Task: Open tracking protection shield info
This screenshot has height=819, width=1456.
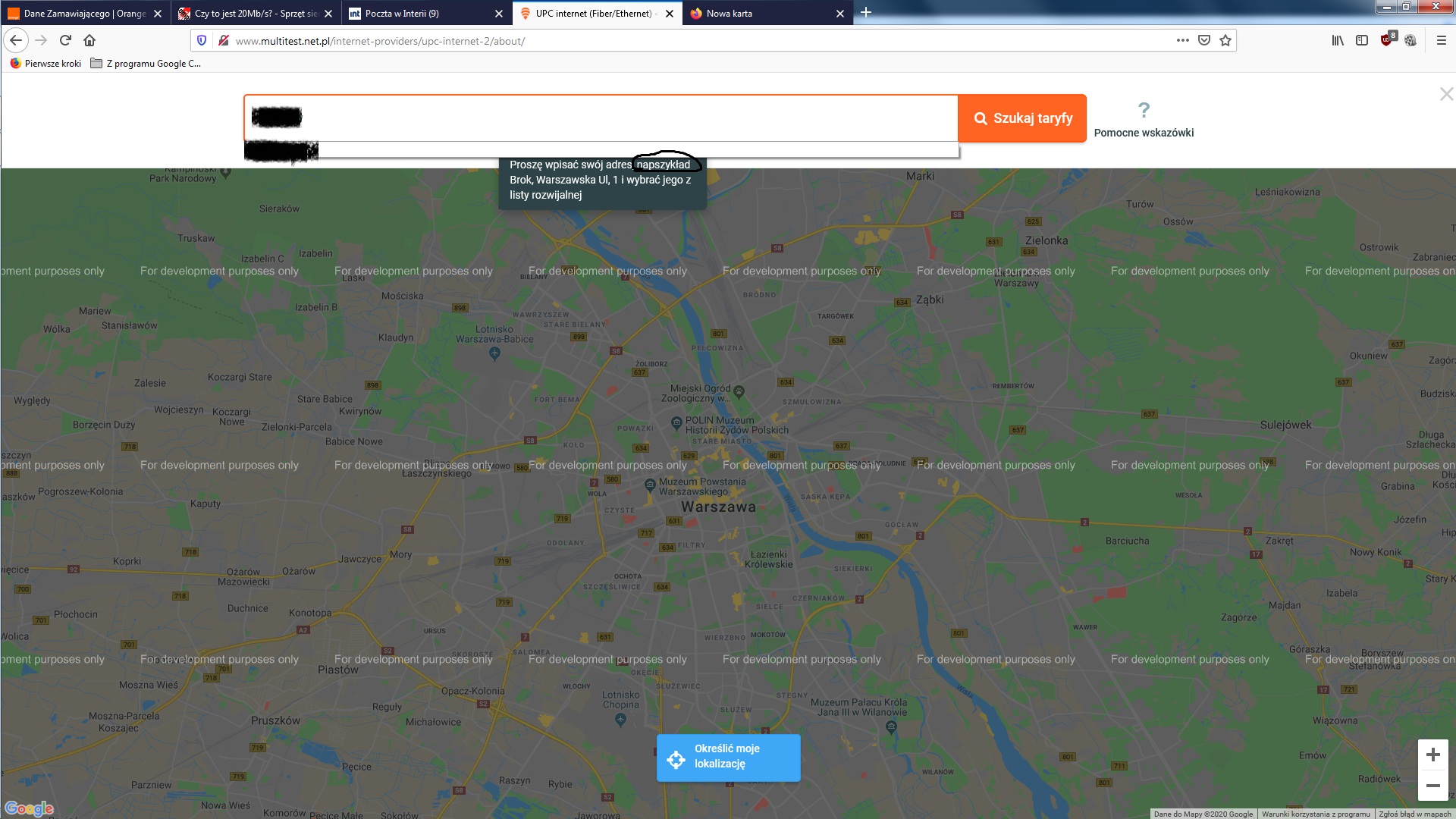Action: 202,40
